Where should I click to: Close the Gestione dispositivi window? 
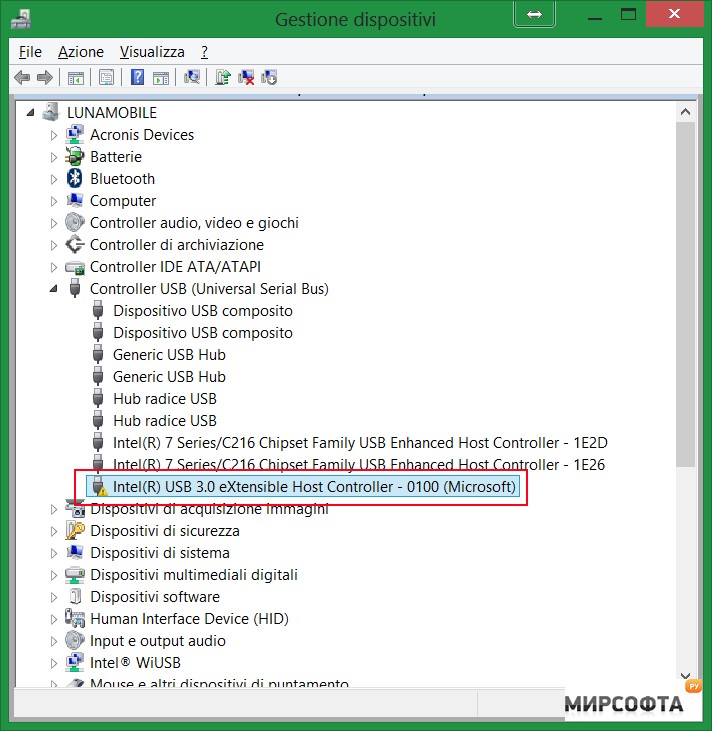pos(674,14)
